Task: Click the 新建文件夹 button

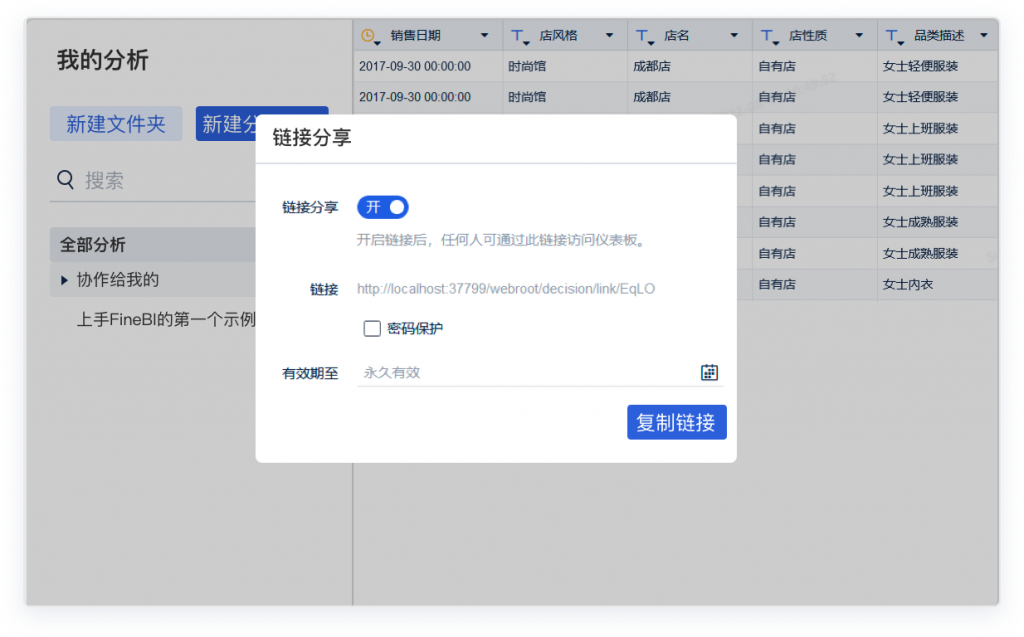Action: [x=116, y=123]
